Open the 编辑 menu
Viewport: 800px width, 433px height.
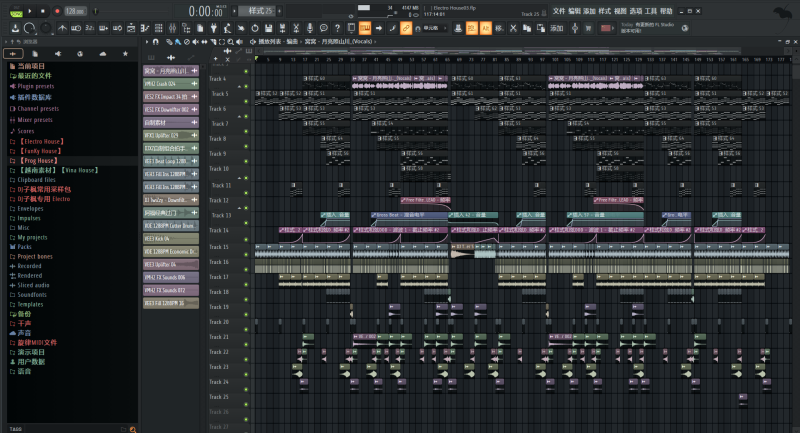pos(574,11)
